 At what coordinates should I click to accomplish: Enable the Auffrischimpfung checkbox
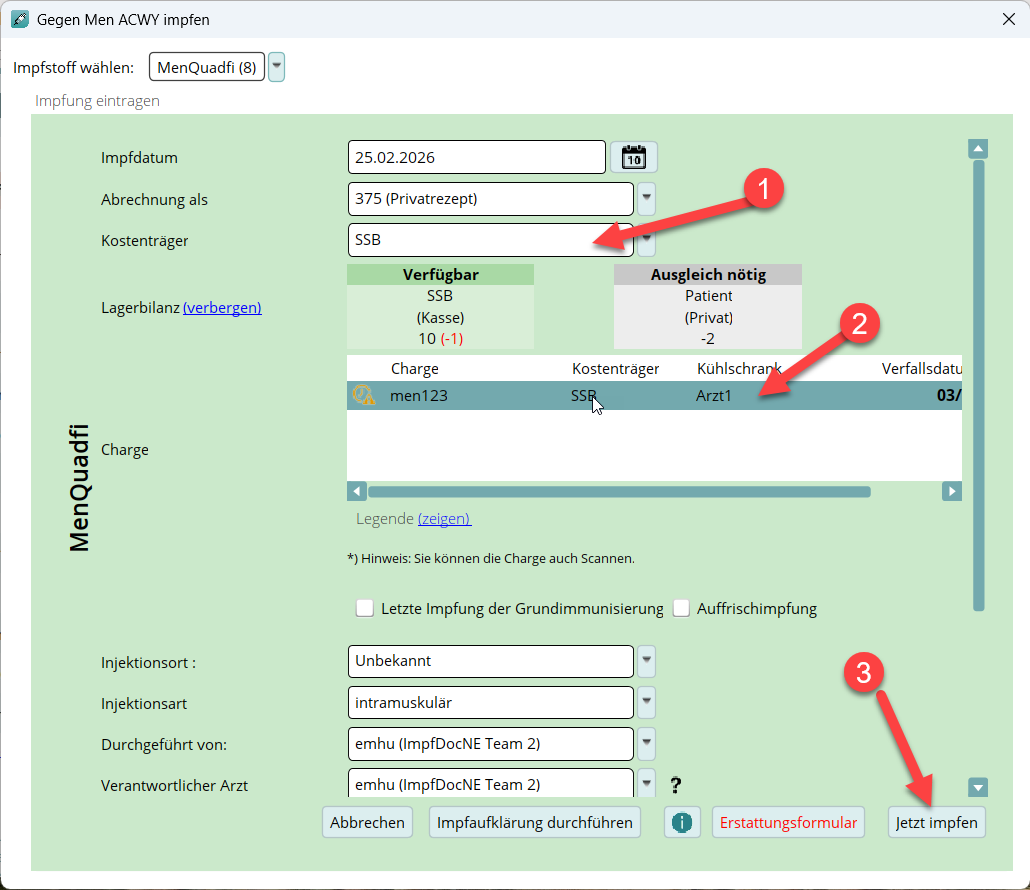682,608
